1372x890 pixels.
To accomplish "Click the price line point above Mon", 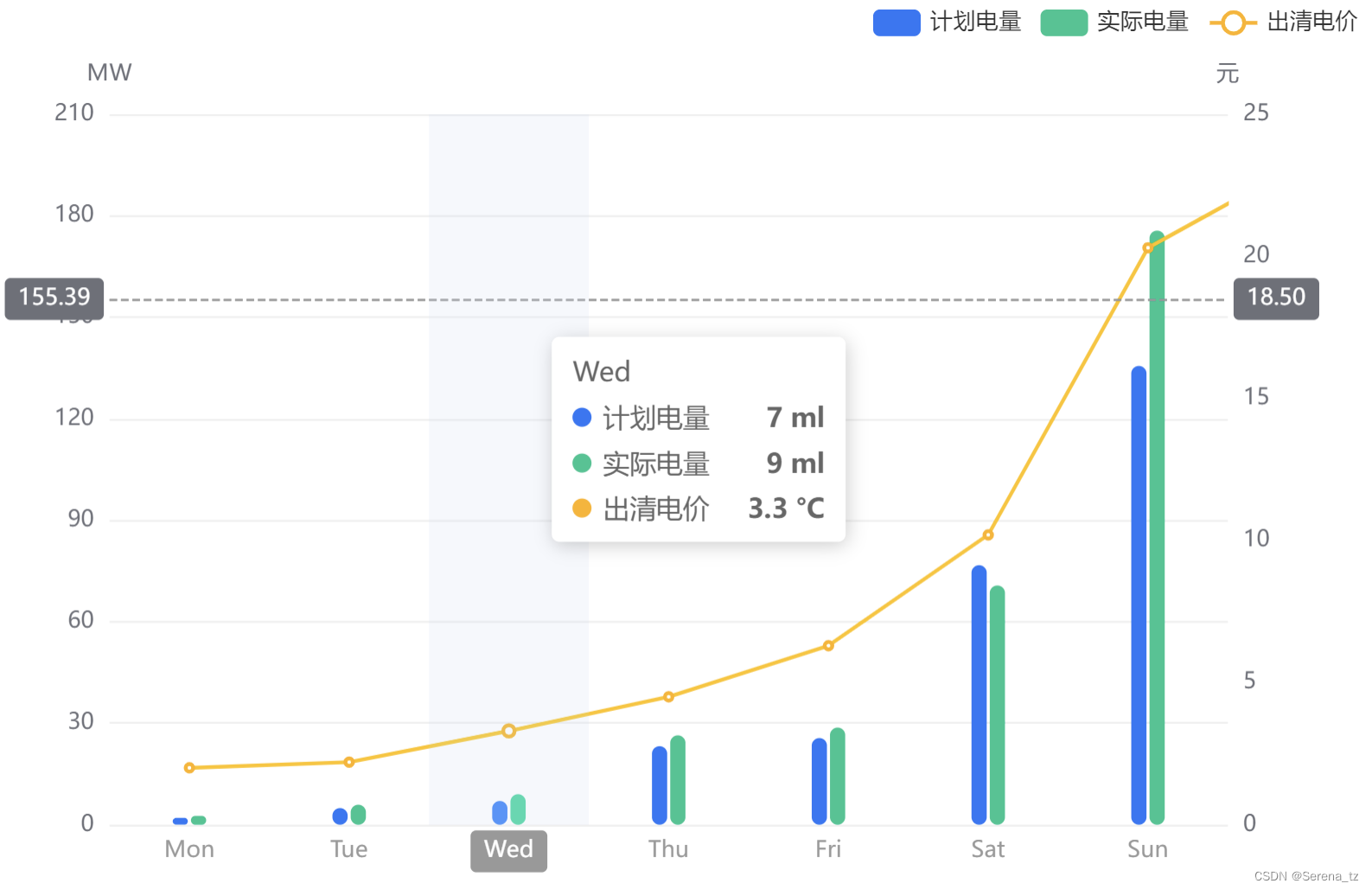I will 189,767.
